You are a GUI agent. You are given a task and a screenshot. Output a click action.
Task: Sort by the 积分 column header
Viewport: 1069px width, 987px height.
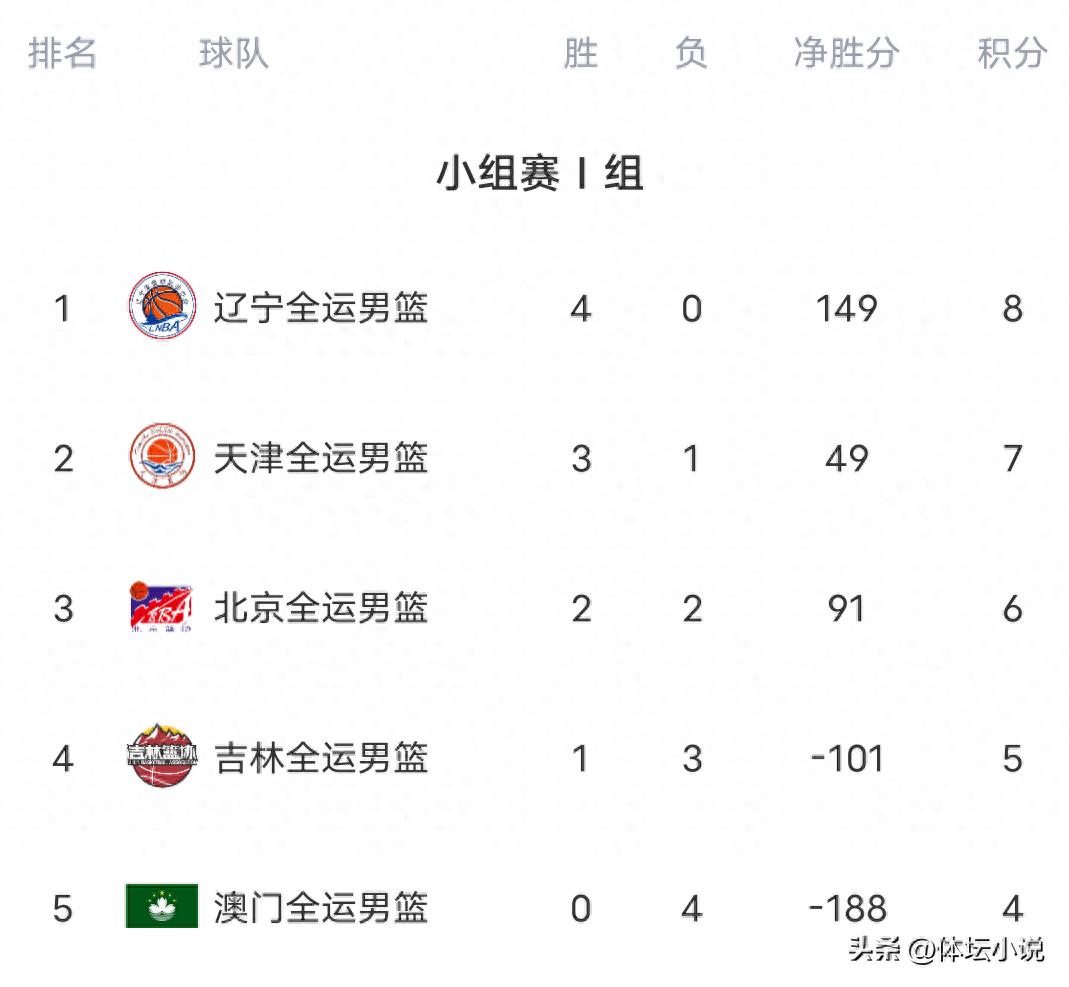click(x=1012, y=53)
